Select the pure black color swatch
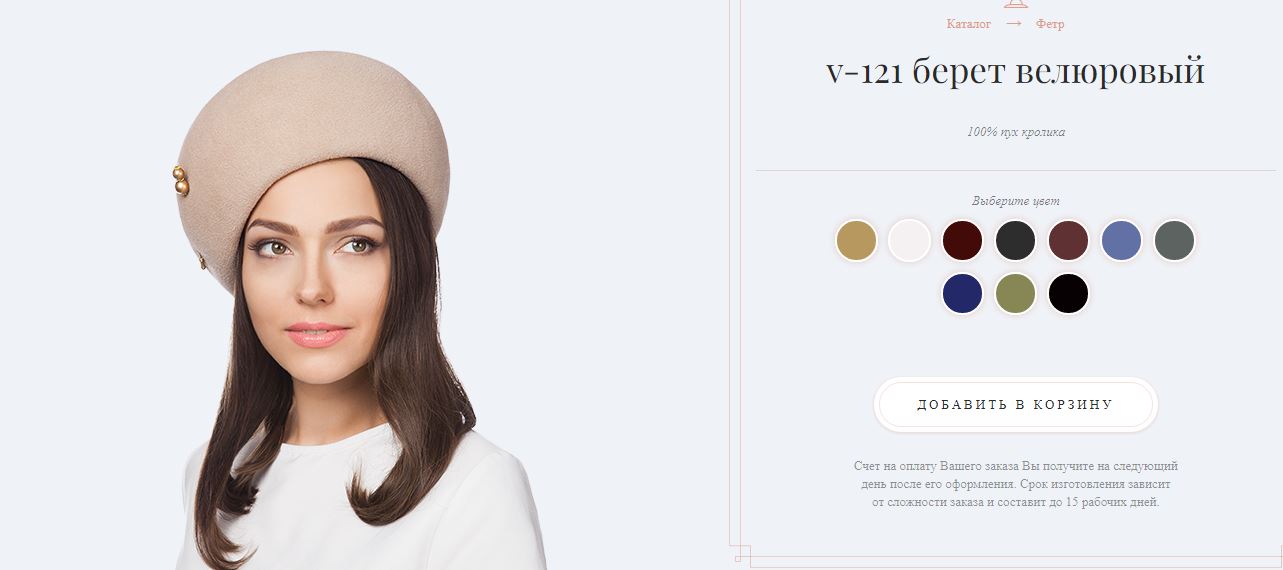Viewport: 1283px width, 570px height. pyautogui.click(x=1068, y=294)
